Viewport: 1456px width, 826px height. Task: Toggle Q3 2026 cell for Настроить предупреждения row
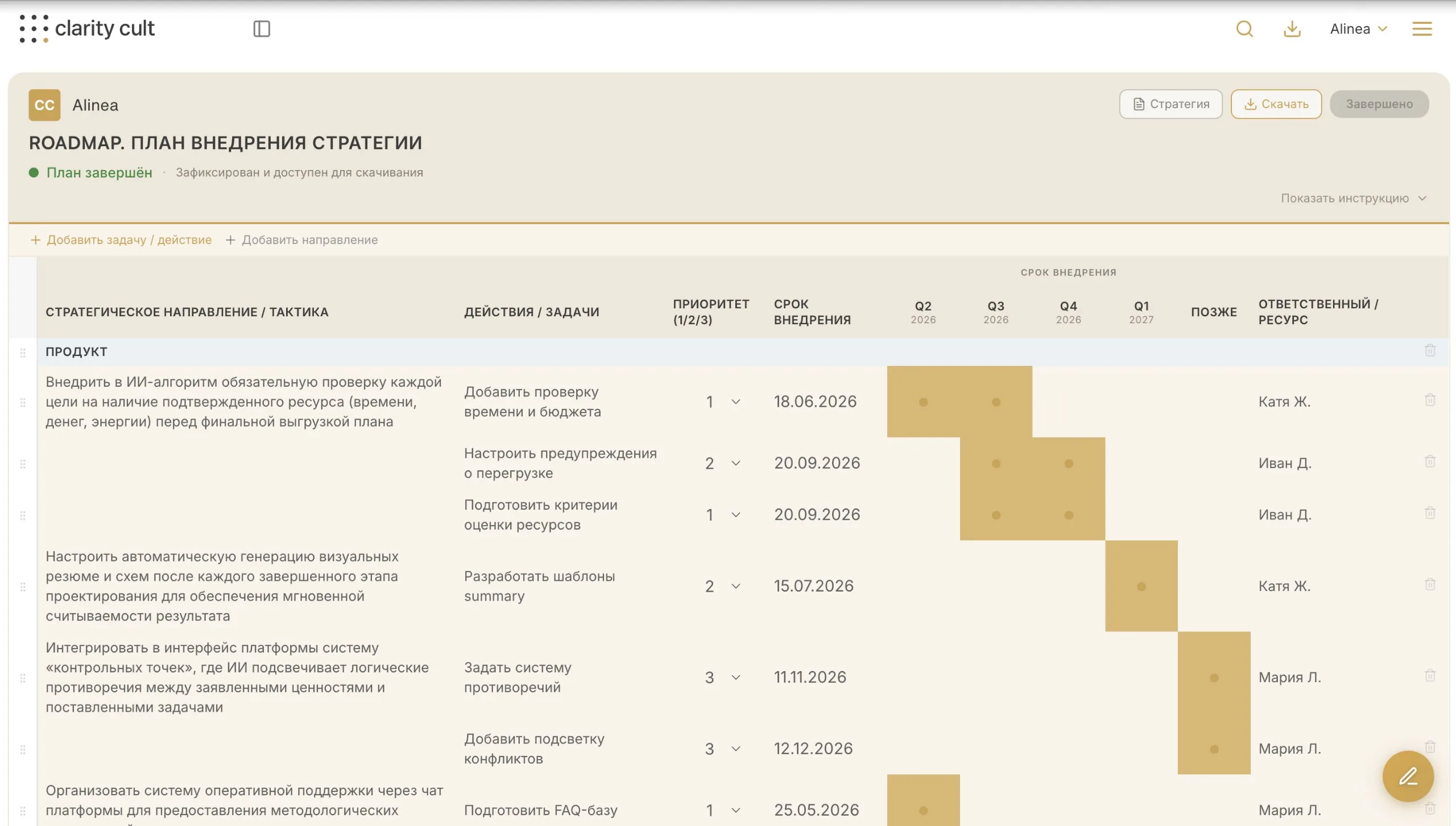pos(996,464)
